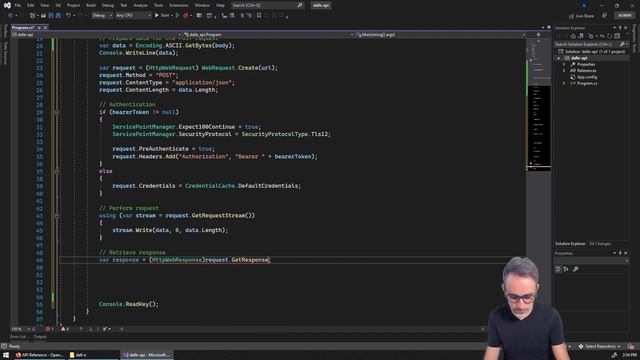Expand the References node
The image size is (640, 360).
point(564,71)
